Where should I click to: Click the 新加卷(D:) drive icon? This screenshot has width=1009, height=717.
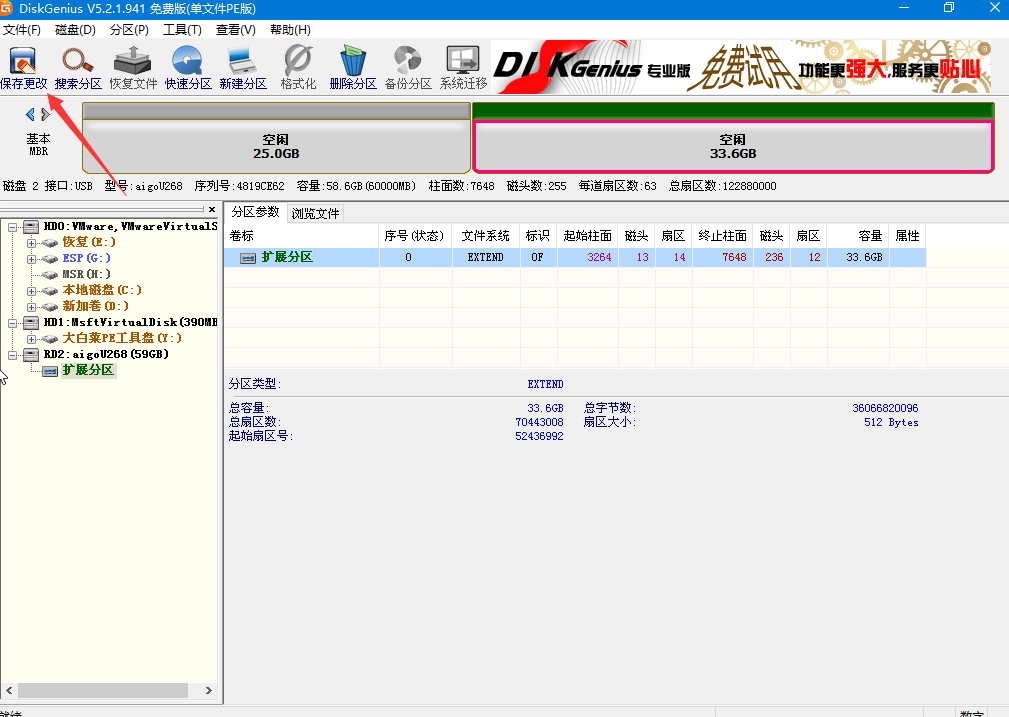50,307
